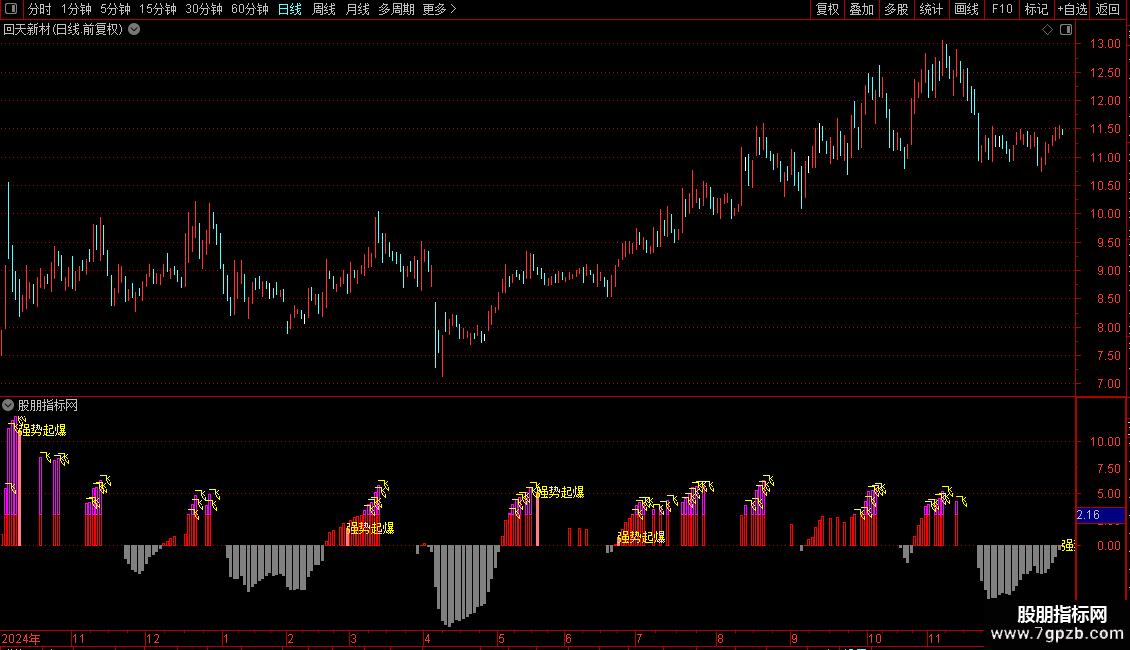Click the month 7 marker on time axis
1130x650 pixels.
(639, 639)
